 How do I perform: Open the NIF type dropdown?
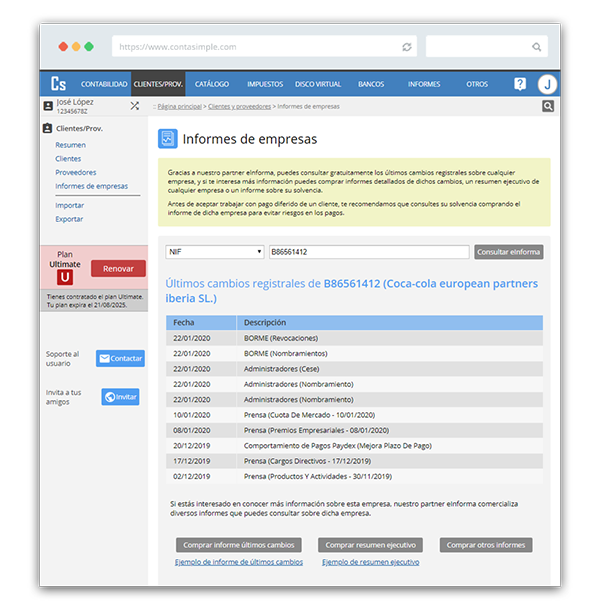click(215, 252)
